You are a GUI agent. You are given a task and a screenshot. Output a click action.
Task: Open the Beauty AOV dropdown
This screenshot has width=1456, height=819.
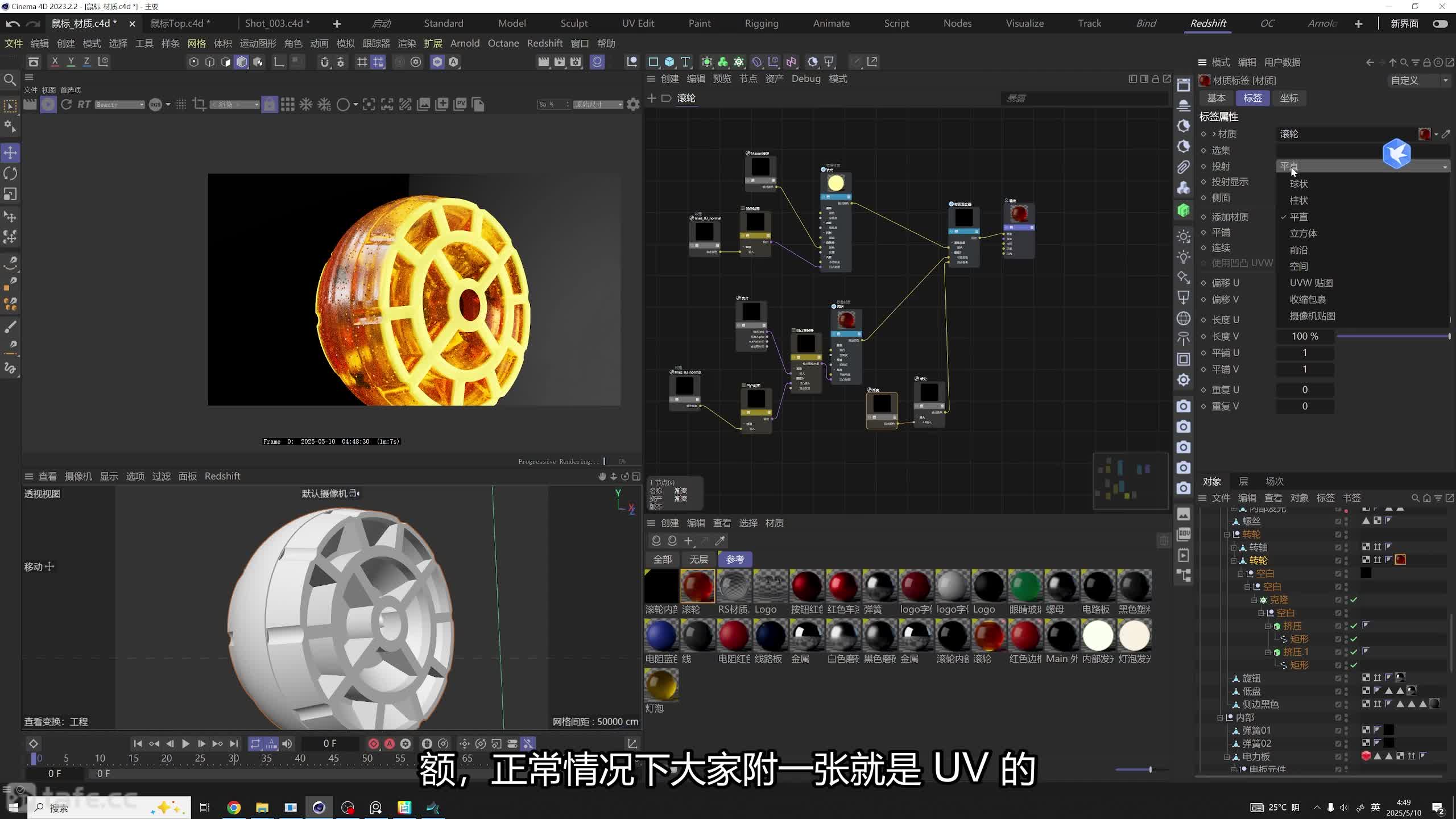[x=119, y=105]
